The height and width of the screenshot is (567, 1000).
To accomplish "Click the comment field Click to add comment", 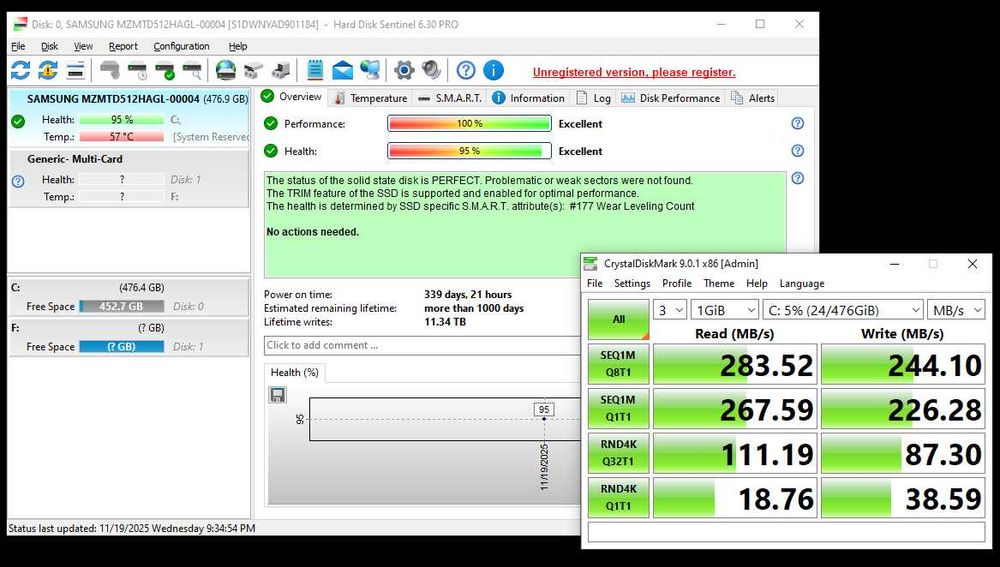I will coord(422,346).
